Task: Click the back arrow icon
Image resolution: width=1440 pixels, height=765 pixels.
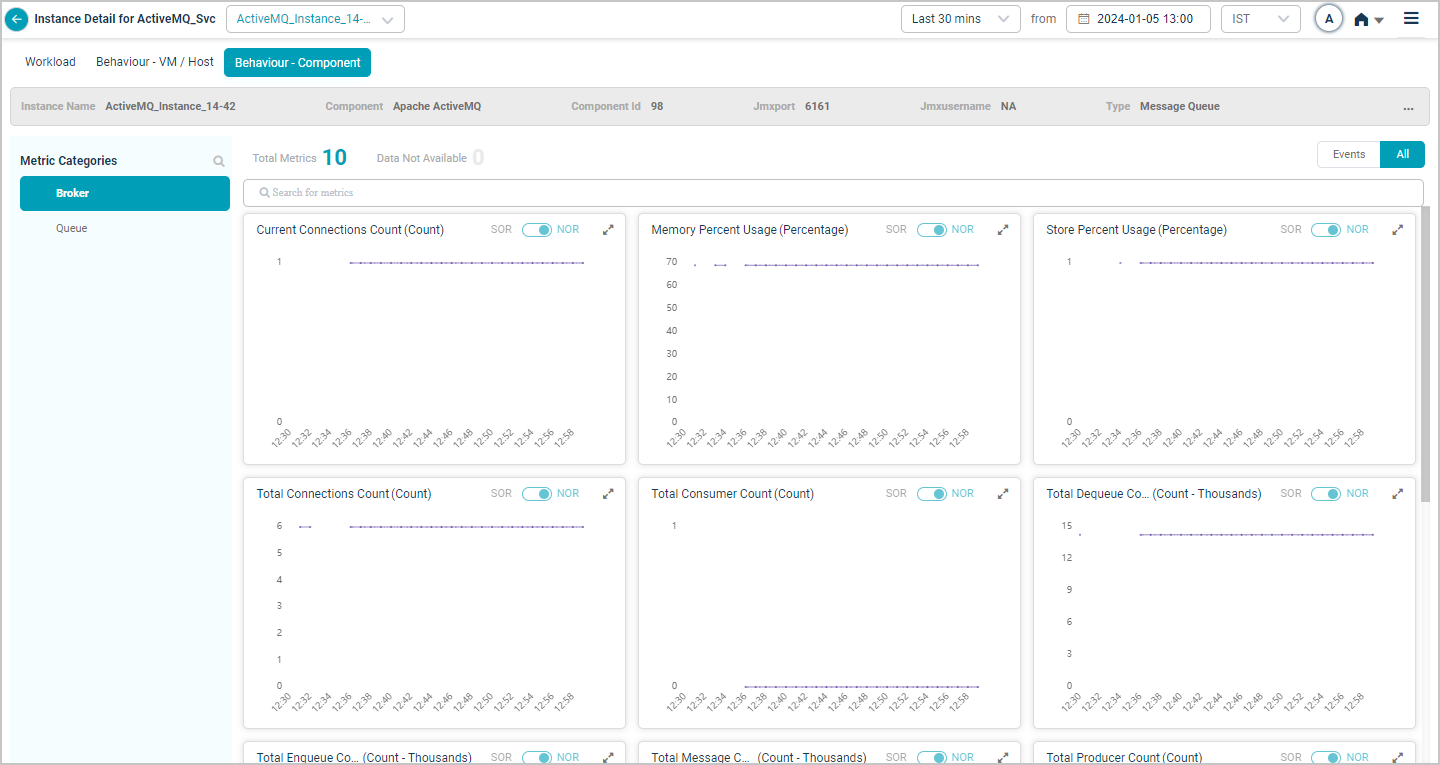Action: (17, 19)
